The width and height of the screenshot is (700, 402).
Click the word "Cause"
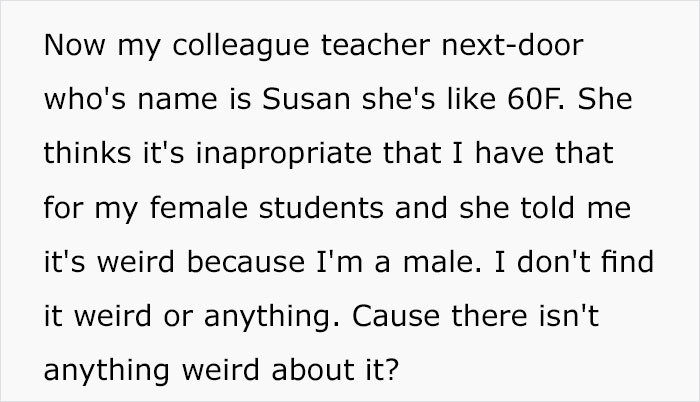[x=396, y=316]
